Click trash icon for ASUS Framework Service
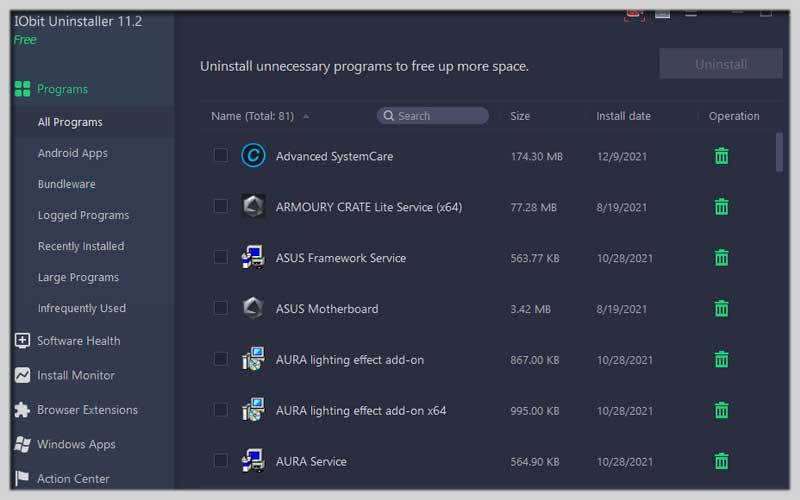The height and width of the screenshot is (500, 800). 721,258
